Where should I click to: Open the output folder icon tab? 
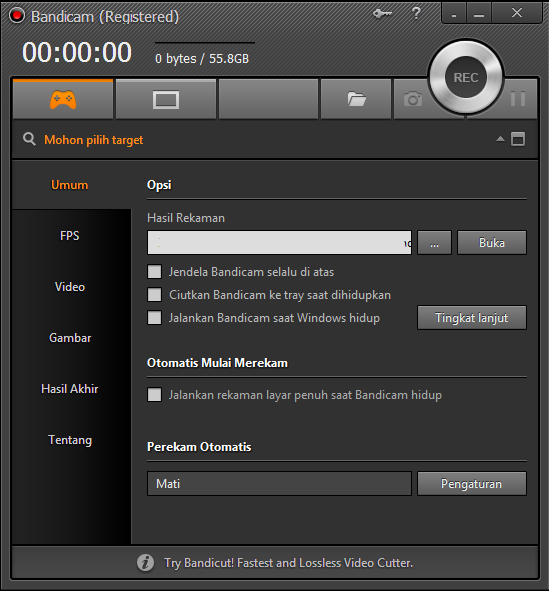pos(356,99)
